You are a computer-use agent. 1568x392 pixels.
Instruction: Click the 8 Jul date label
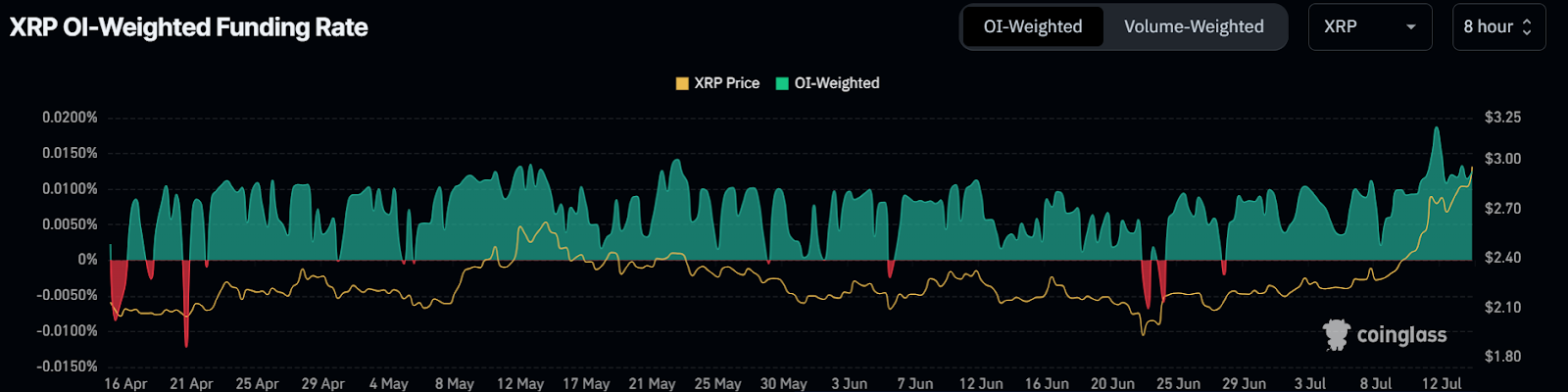[x=1375, y=384]
